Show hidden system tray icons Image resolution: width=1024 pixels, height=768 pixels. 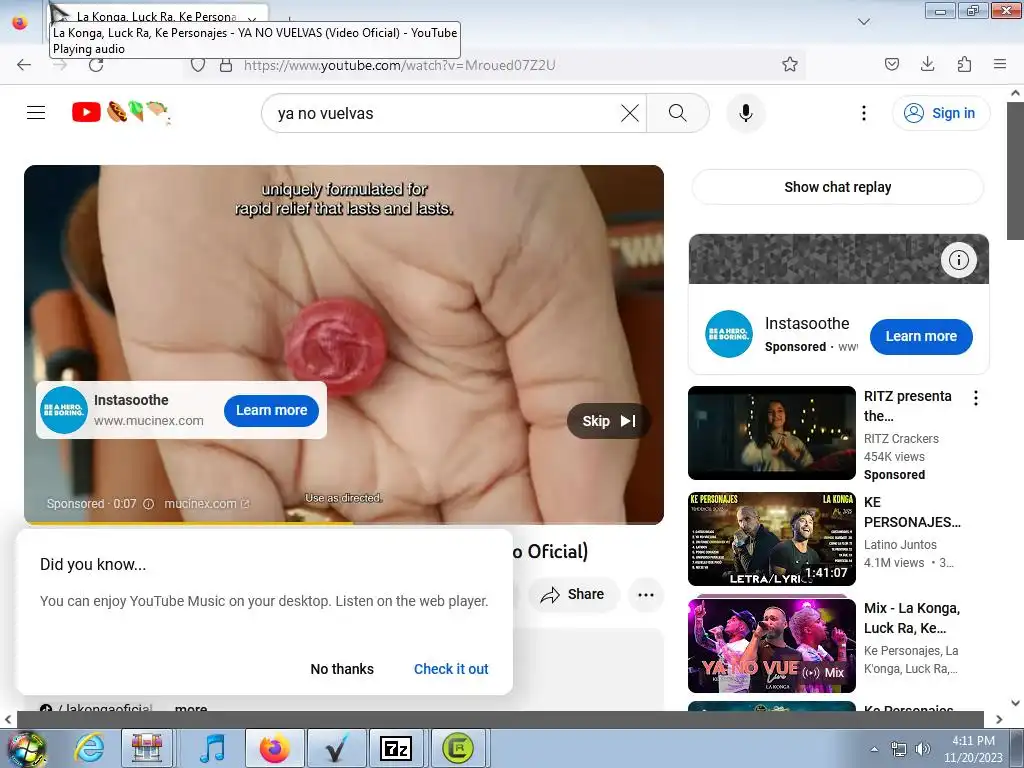point(874,749)
